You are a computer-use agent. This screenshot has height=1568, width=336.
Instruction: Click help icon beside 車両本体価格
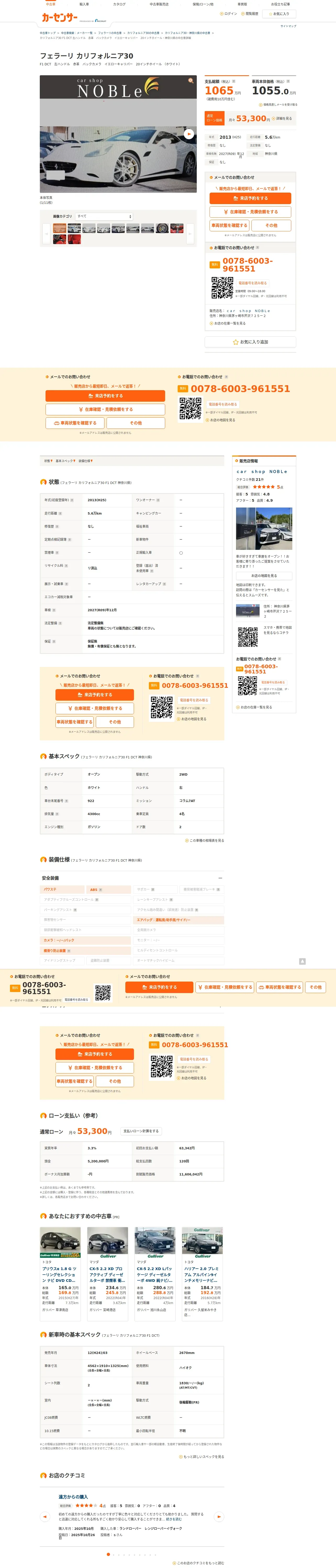coord(288,81)
